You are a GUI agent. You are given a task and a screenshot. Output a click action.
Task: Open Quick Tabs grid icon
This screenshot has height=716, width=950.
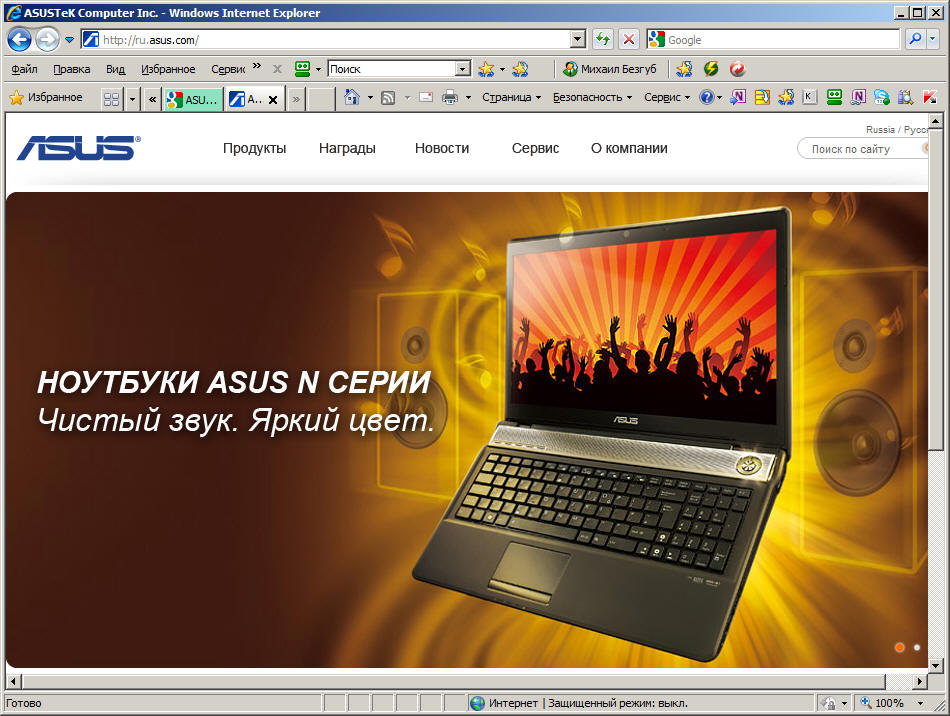111,99
